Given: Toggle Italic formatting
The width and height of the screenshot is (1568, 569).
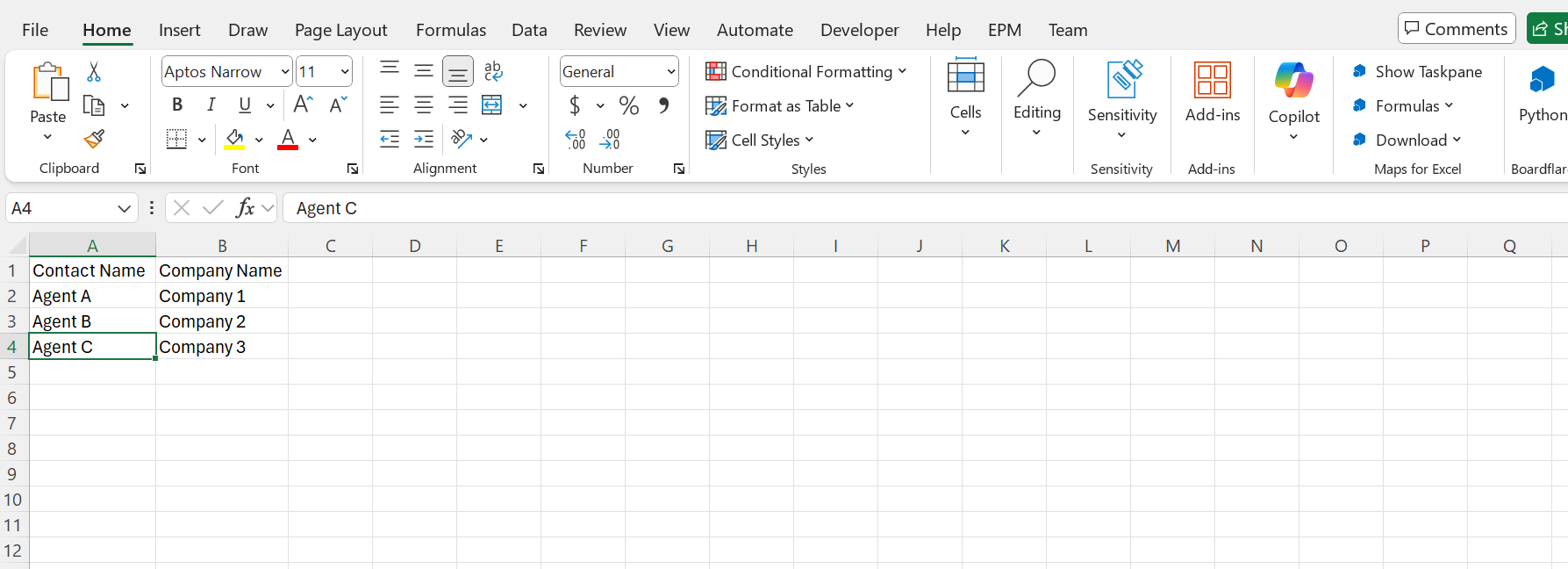Looking at the screenshot, I should (211, 104).
